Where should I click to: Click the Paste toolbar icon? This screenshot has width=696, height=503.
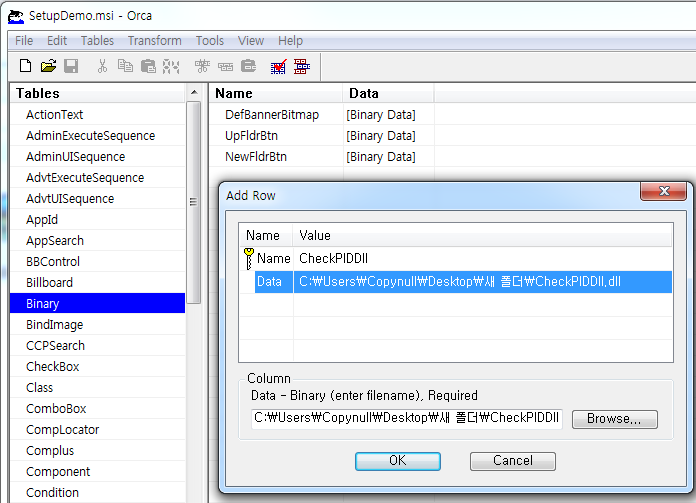148,66
